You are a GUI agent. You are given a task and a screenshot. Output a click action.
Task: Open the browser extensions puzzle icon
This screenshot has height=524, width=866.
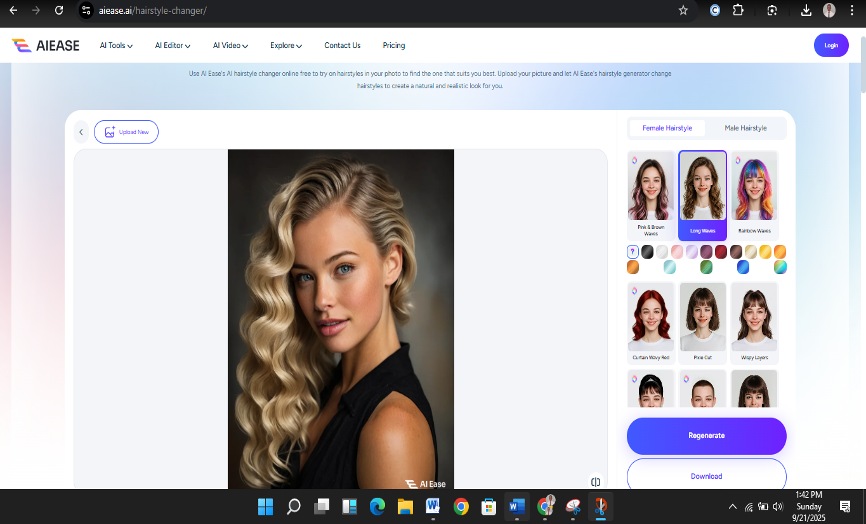tap(738, 10)
